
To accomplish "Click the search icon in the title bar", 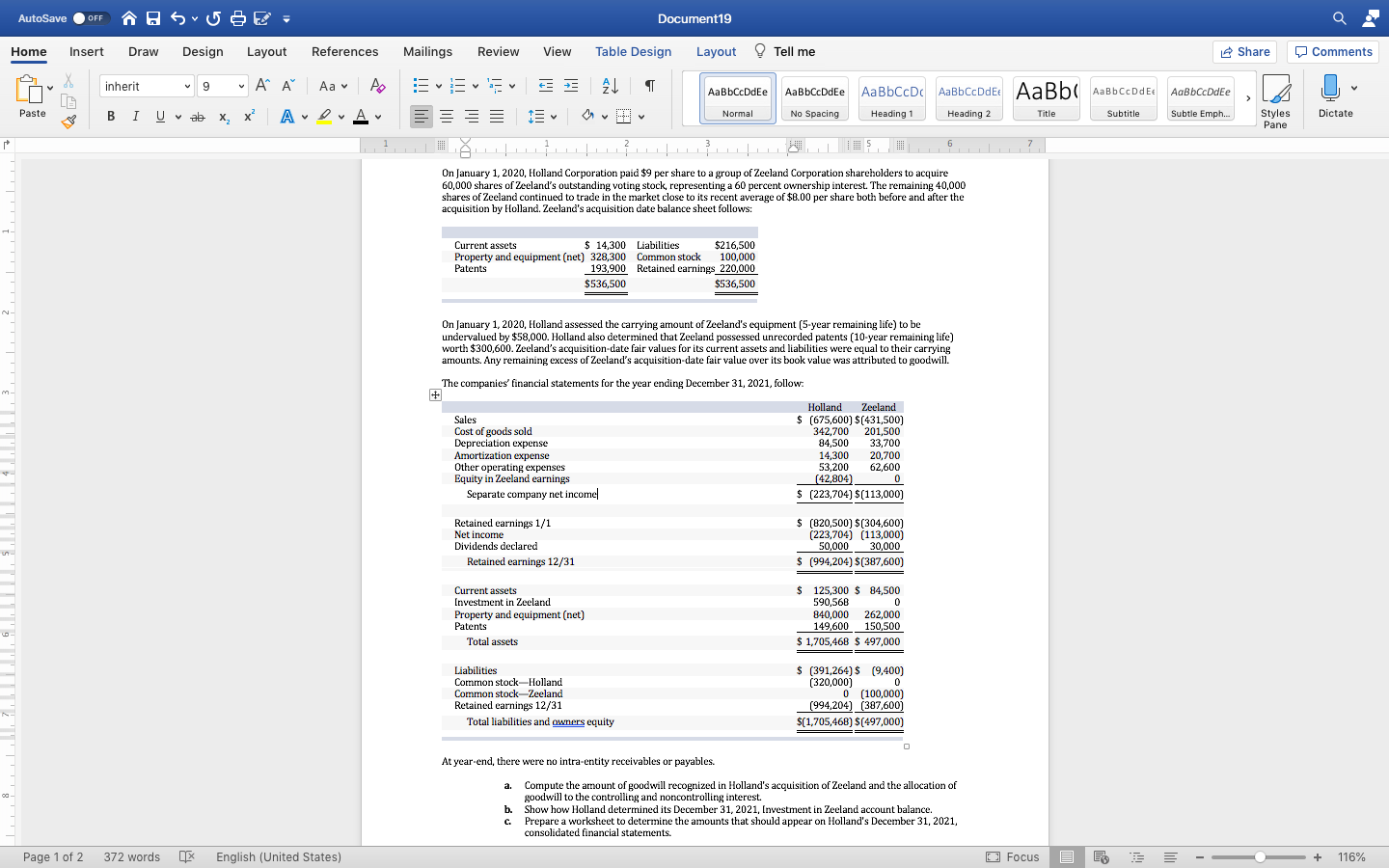I will click(x=1338, y=17).
